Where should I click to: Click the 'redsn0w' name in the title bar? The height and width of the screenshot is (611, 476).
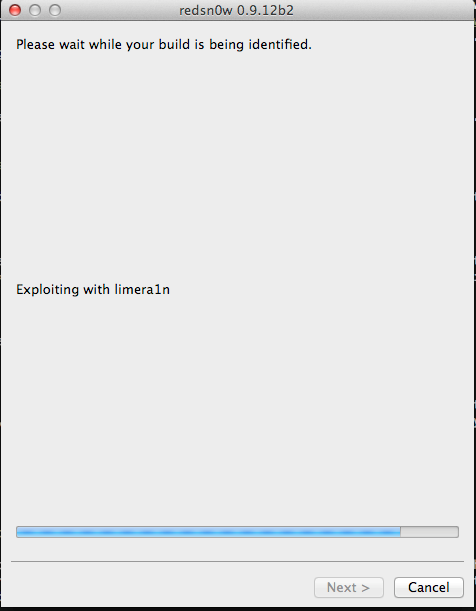[x=206, y=10]
